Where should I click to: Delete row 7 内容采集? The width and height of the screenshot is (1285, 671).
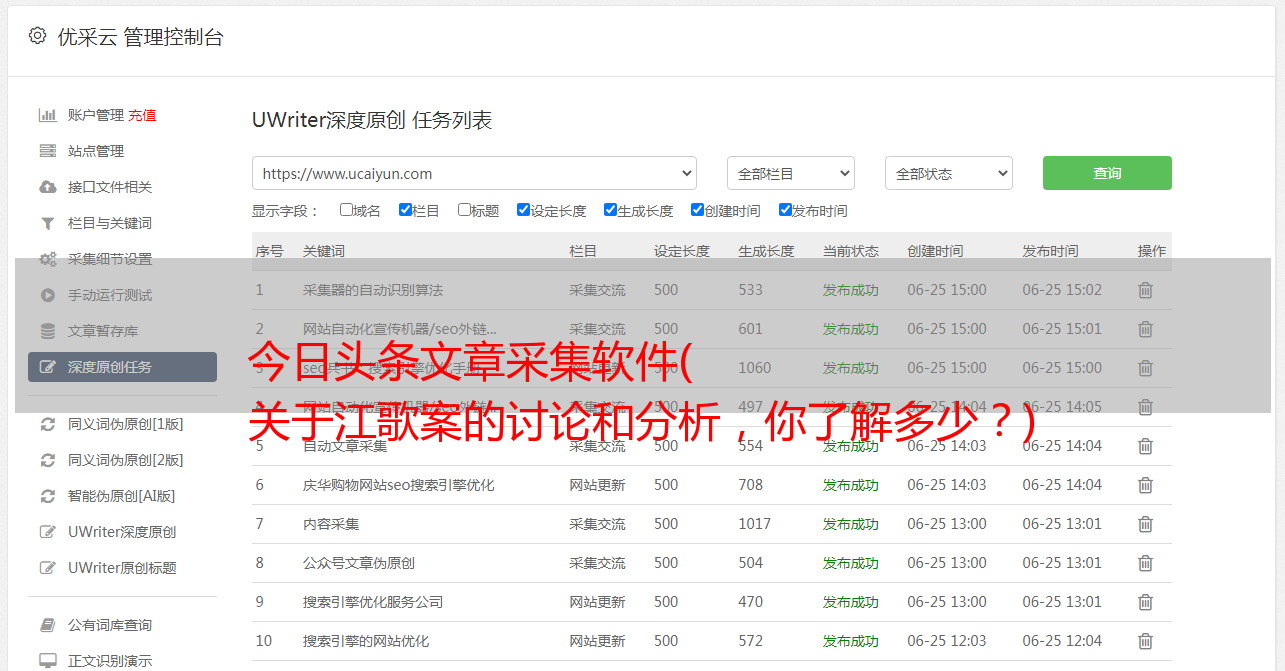[1146, 524]
